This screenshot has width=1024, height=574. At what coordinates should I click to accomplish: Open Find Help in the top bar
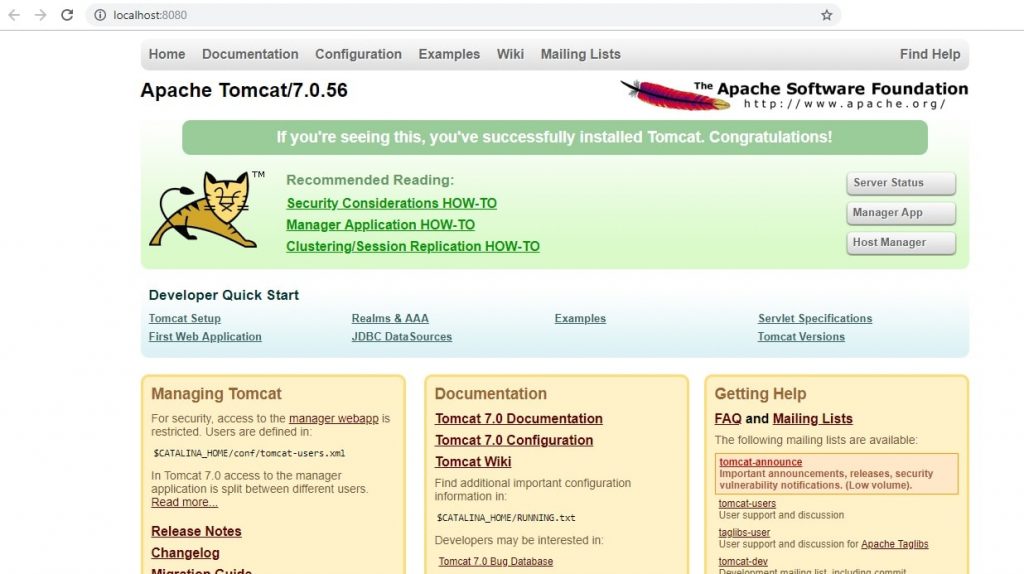point(930,54)
